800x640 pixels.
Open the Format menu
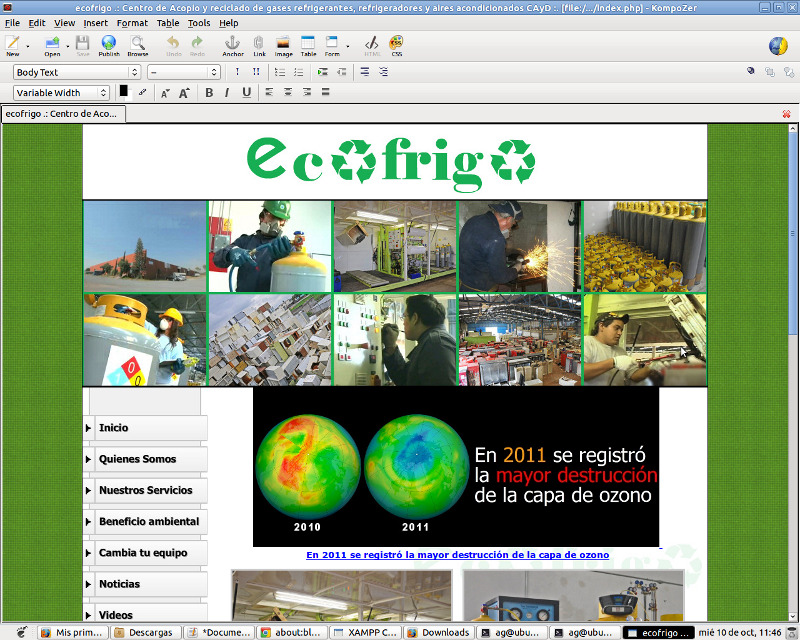coord(132,23)
